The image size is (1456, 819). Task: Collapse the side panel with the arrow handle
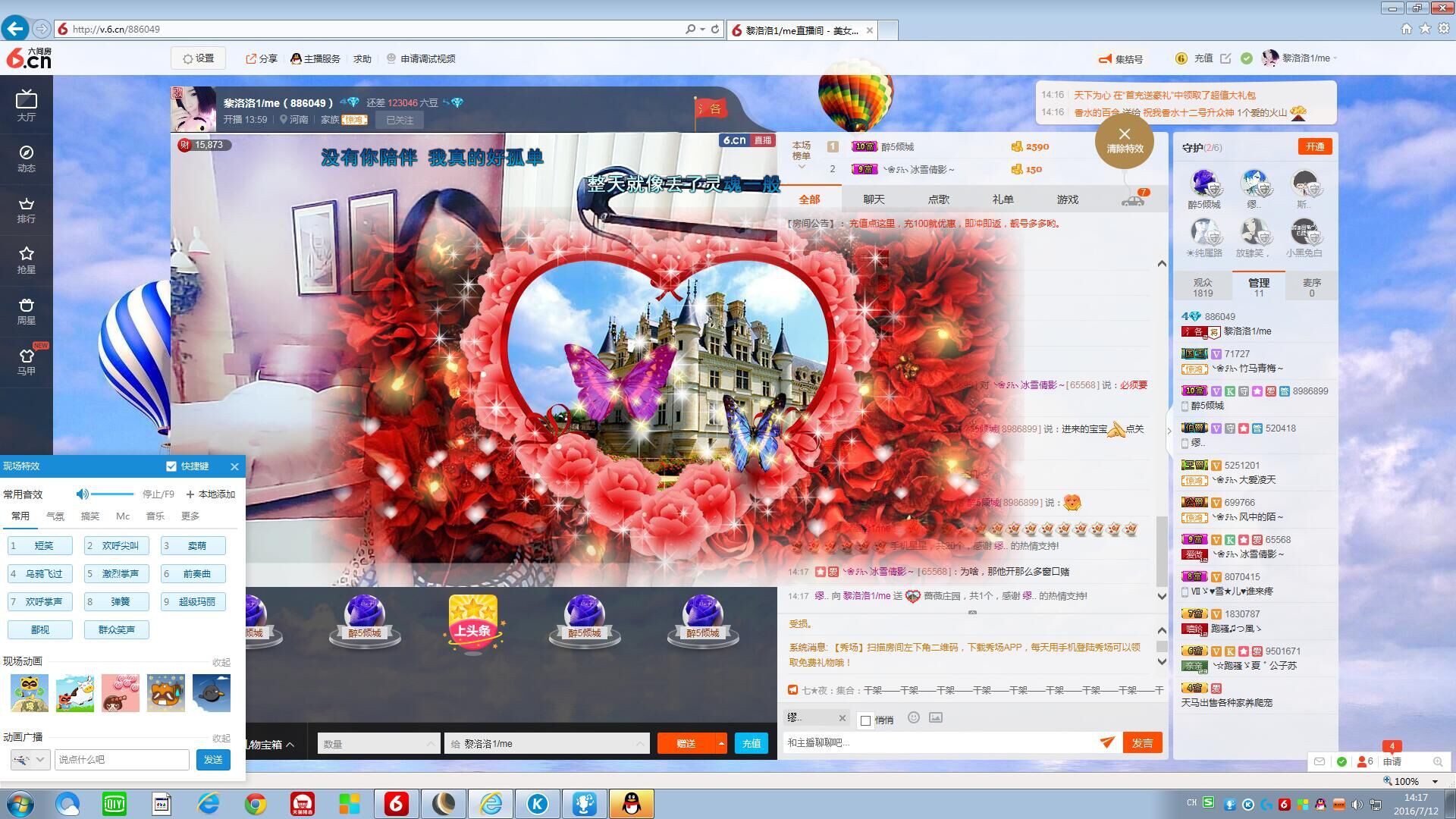(1169, 431)
